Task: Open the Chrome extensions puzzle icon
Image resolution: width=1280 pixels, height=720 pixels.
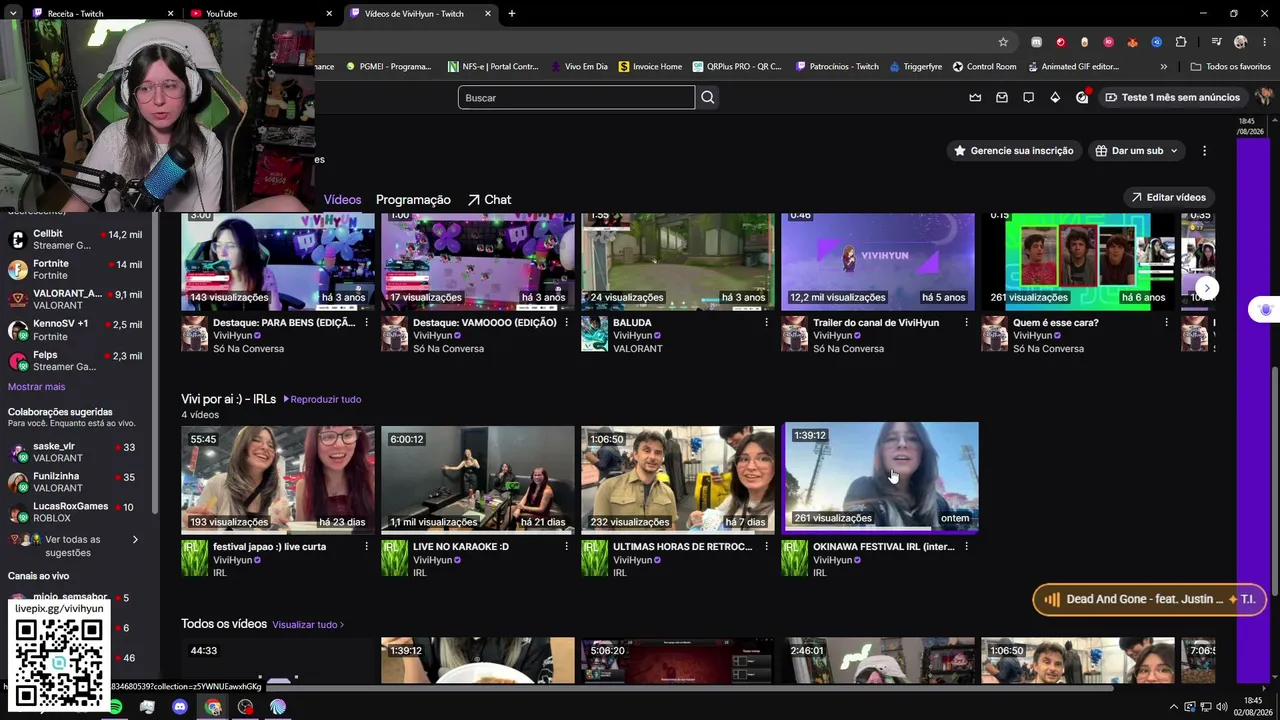Action: [x=1181, y=42]
